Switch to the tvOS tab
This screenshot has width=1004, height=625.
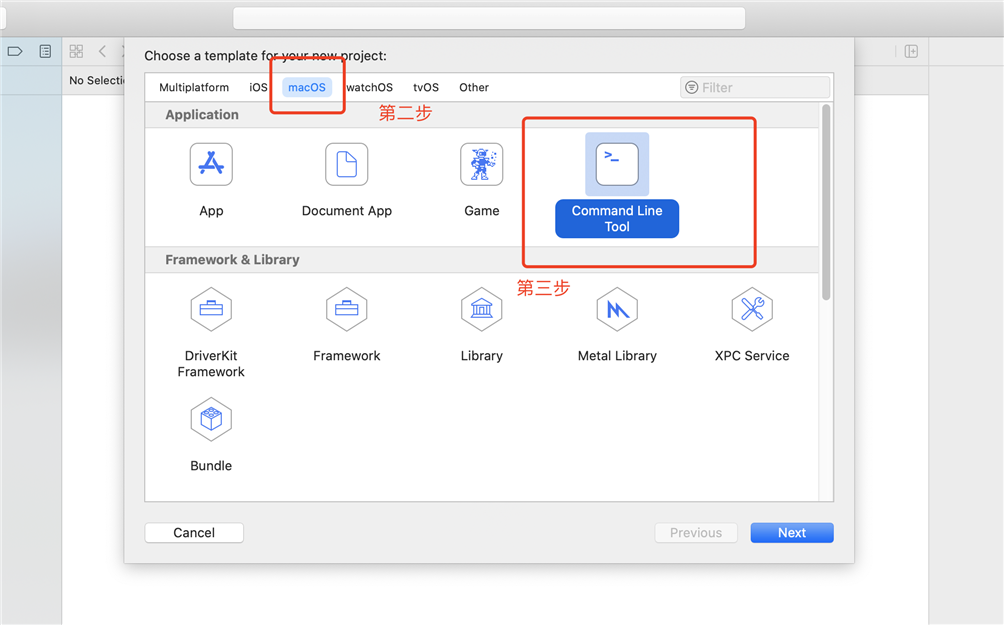tap(426, 88)
